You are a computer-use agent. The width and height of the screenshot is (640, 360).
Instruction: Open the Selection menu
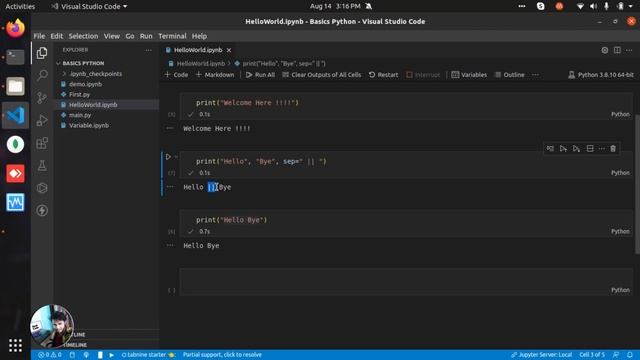[x=83, y=36]
